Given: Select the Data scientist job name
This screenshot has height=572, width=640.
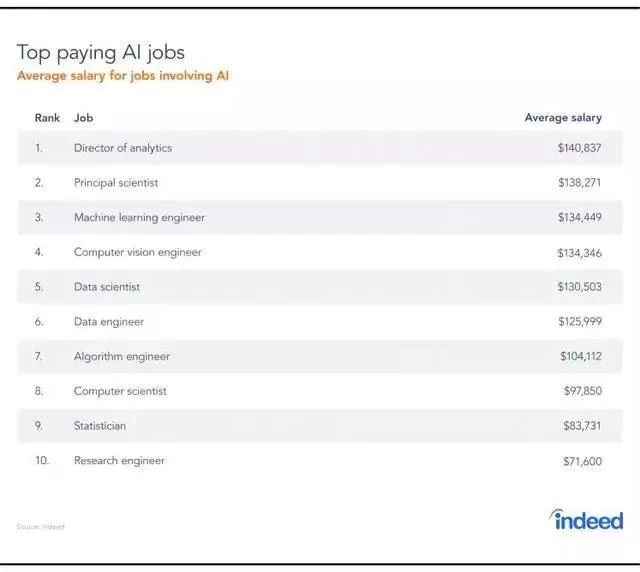Looking at the screenshot, I should click(107, 287).
